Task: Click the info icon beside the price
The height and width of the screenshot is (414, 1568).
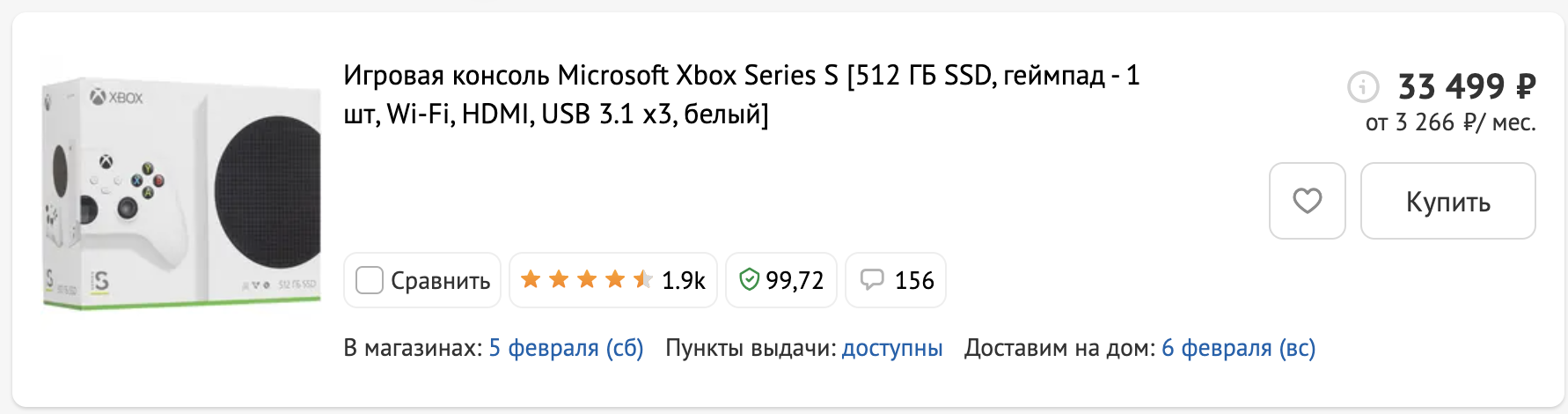Action: pos(1363,87)
